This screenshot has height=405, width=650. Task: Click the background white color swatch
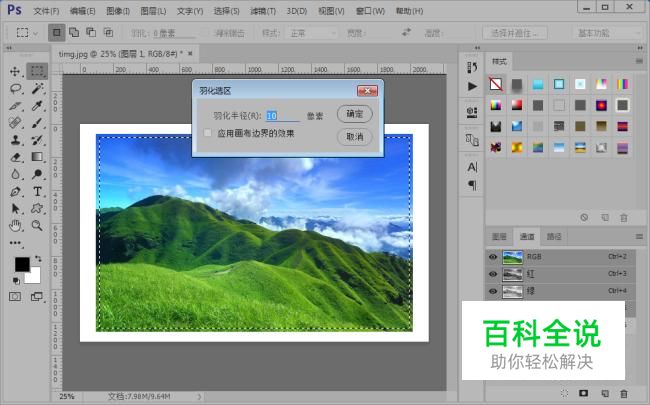click(x=35, y=276)
